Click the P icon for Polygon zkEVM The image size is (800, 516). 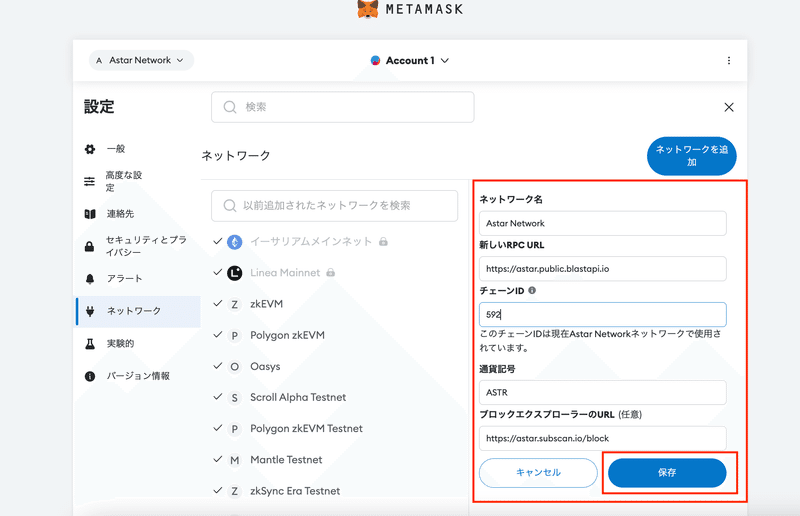[235, 336]
